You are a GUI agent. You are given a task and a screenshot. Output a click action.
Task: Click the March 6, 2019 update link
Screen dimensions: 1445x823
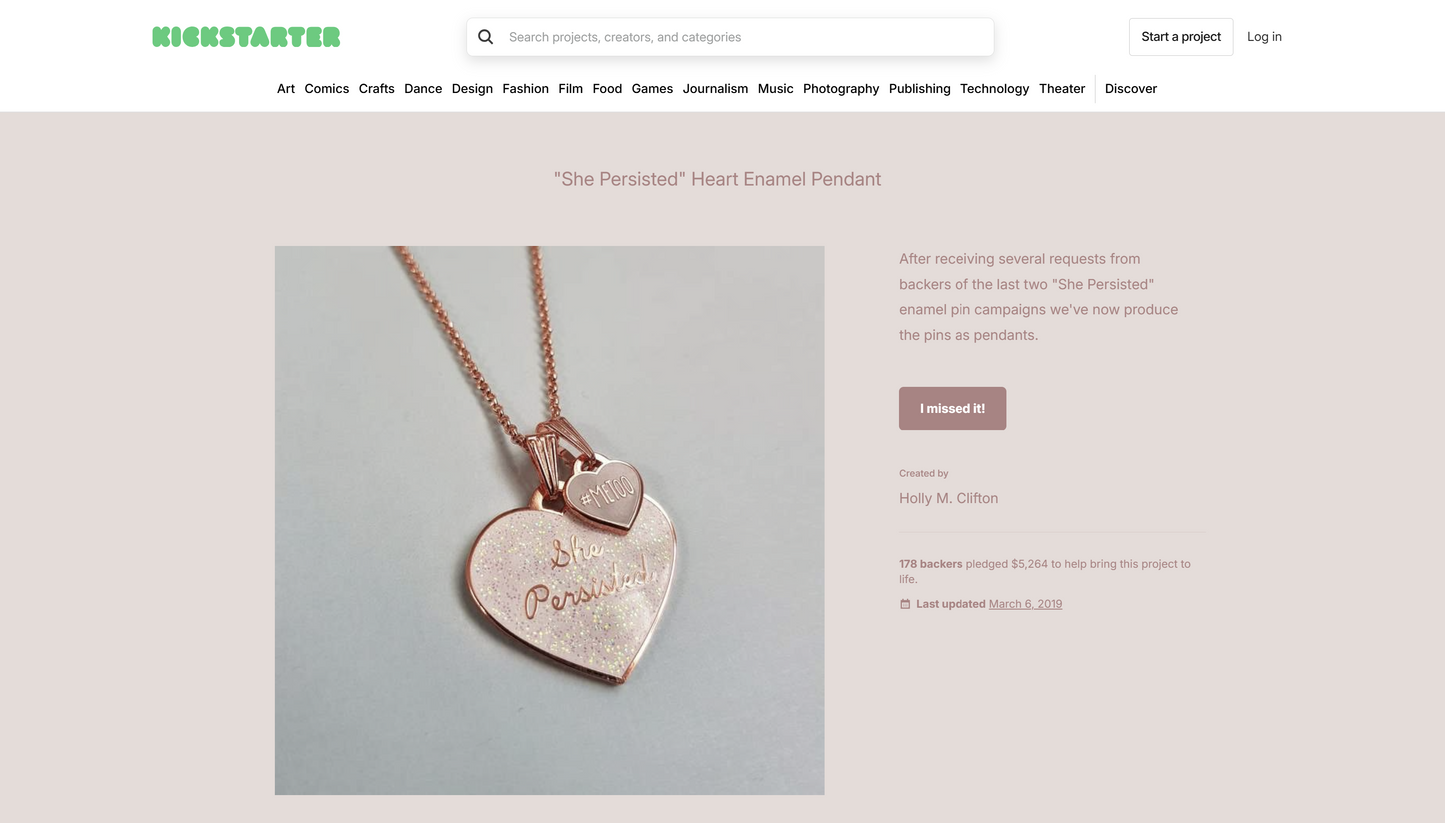point(1025,604)
